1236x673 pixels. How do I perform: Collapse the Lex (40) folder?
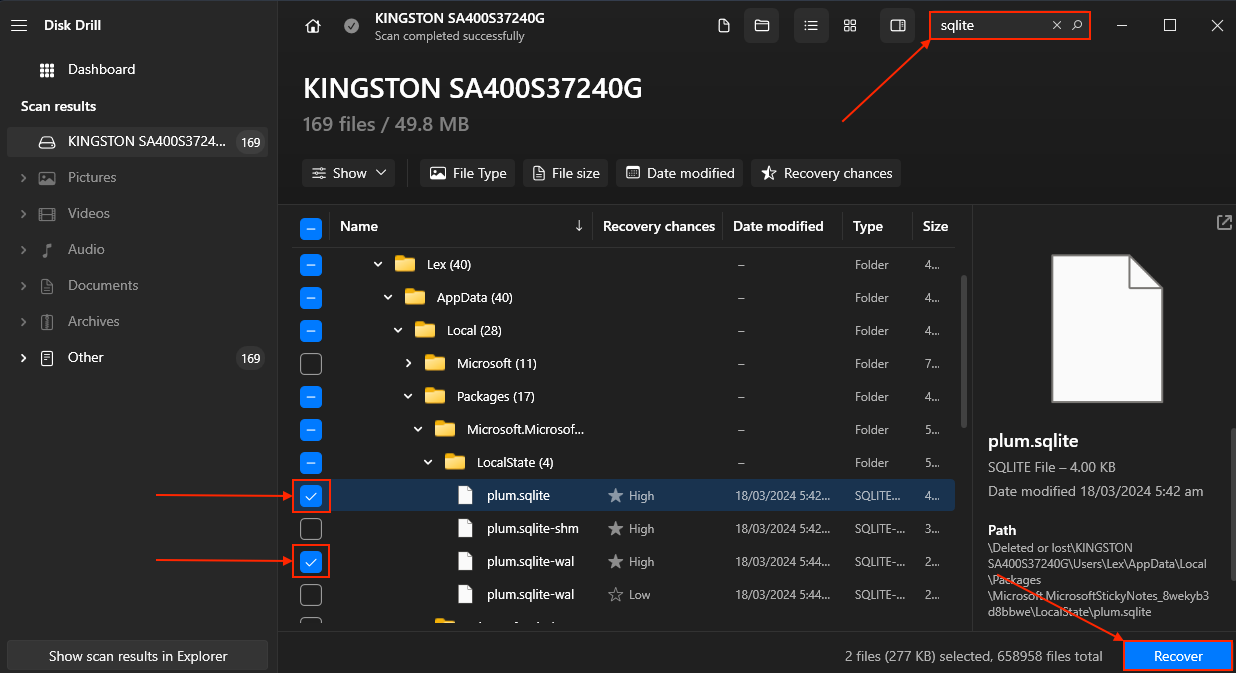coord(378,265)
